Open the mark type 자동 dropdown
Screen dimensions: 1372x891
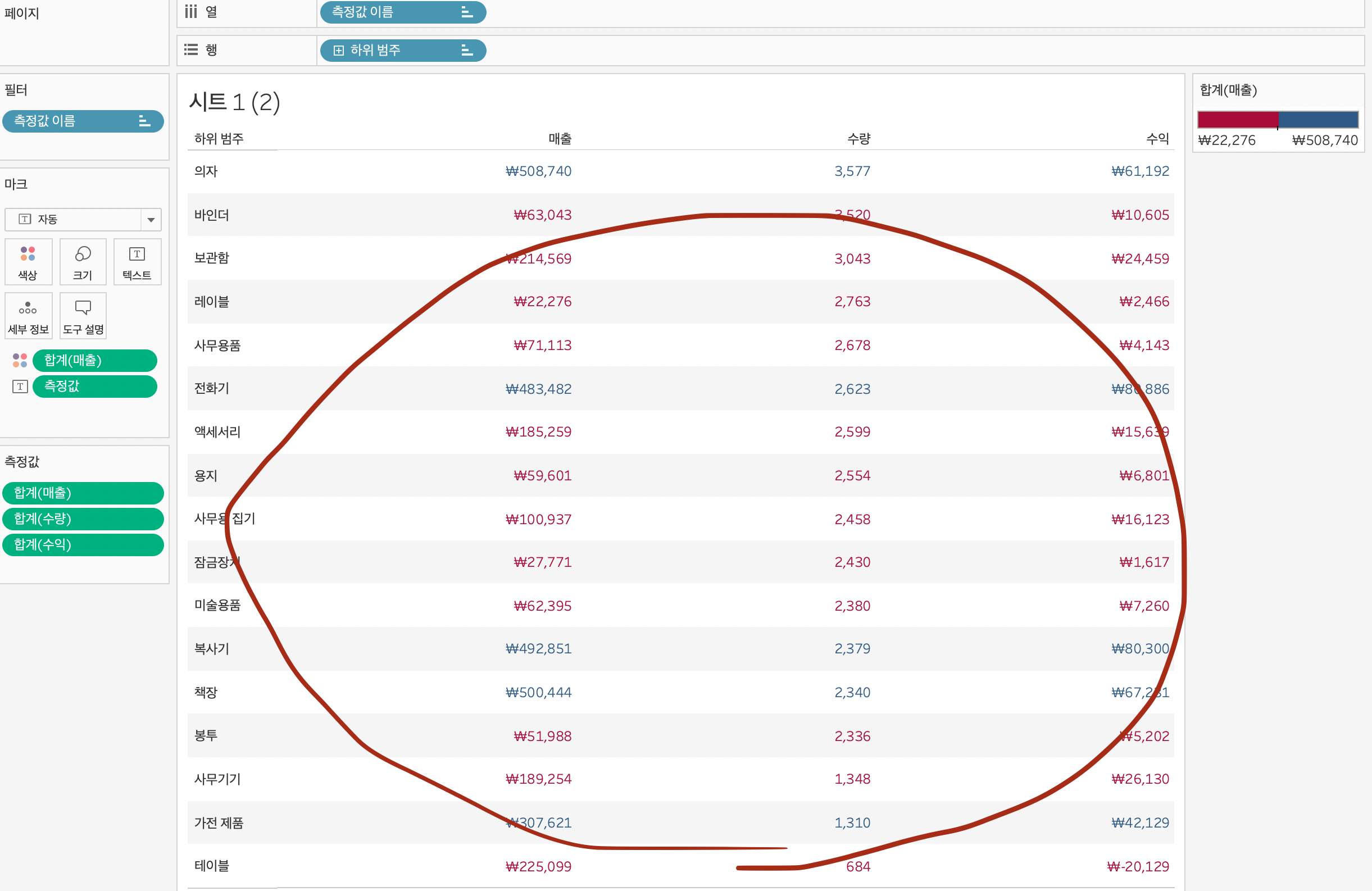[x=151, y=220]
